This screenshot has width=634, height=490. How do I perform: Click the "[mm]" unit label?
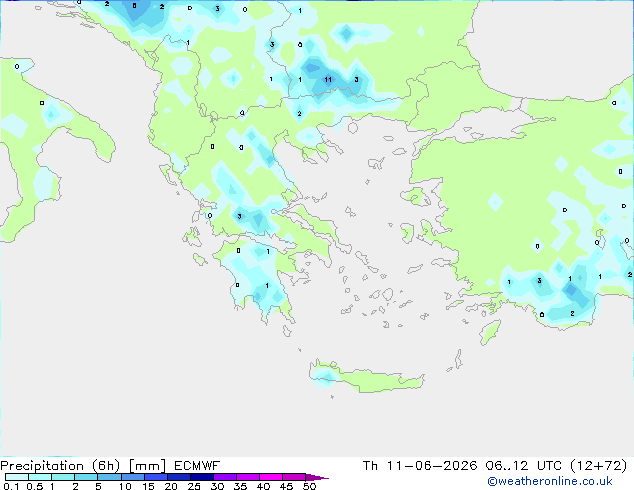148,466
